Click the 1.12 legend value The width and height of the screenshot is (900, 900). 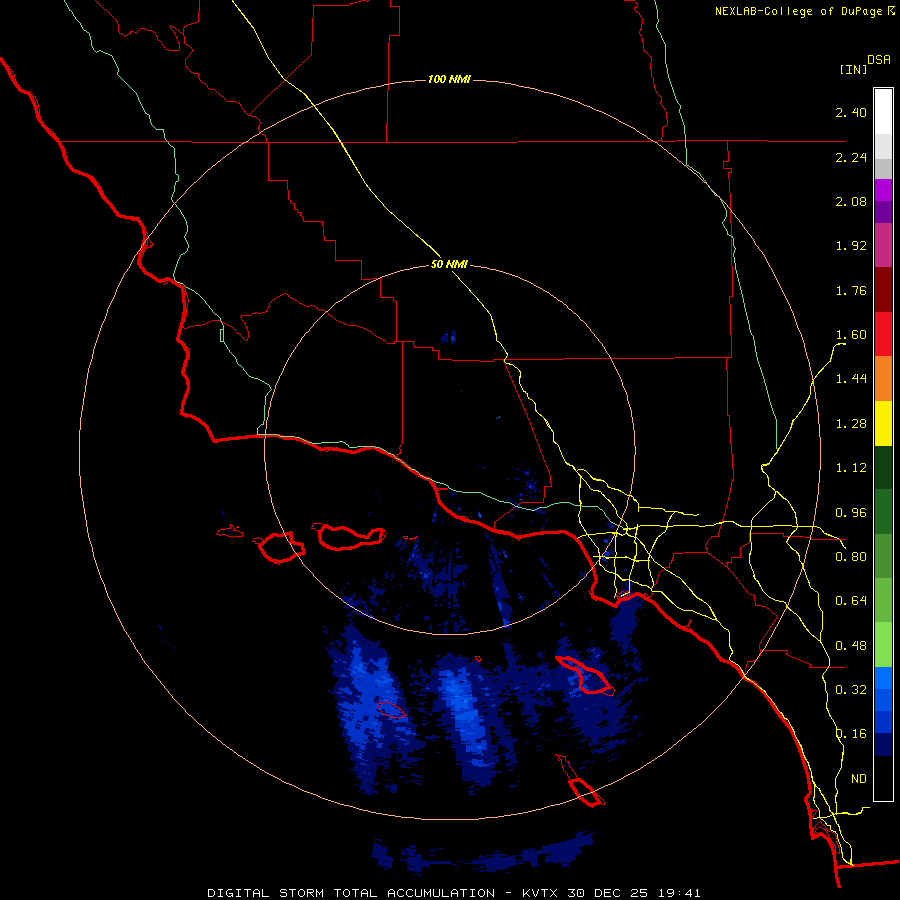click(851, 468)
